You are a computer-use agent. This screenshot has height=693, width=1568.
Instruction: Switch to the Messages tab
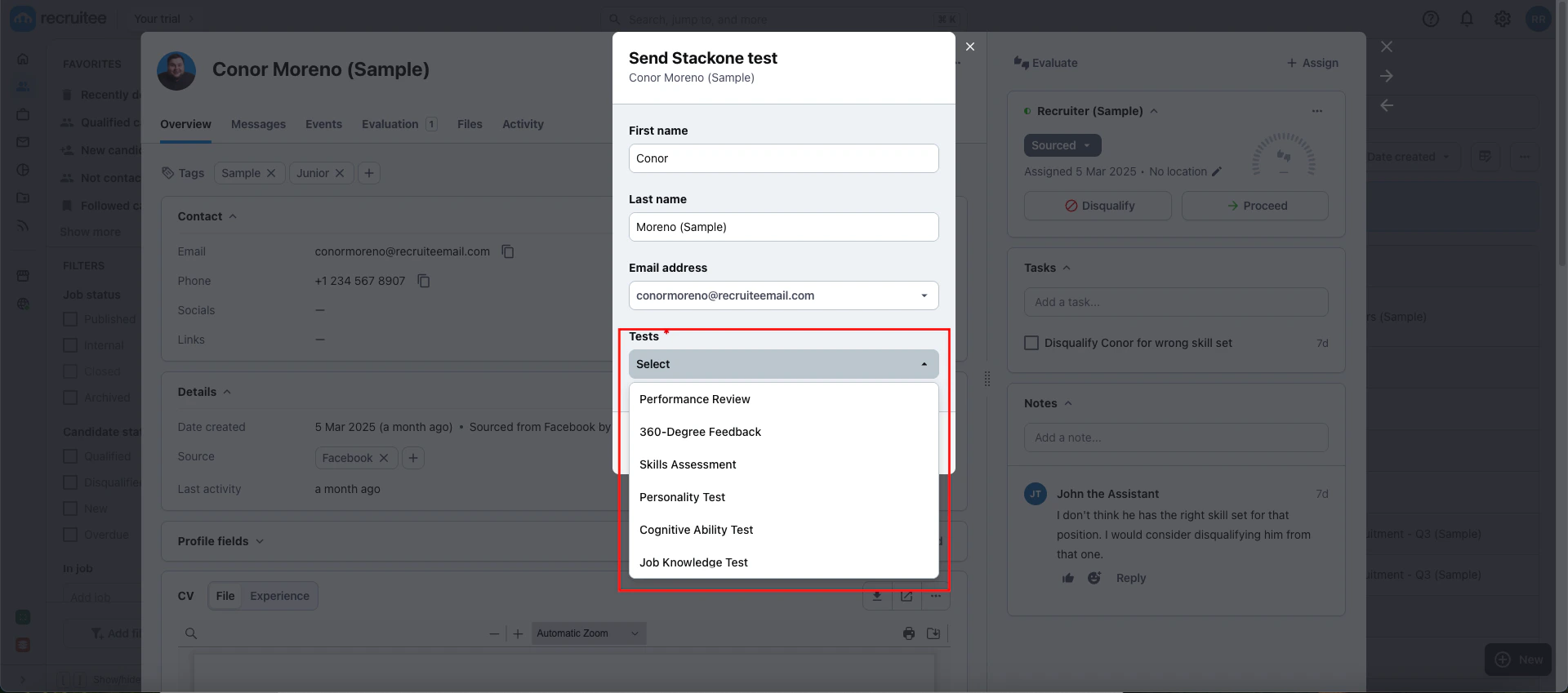[x=258, y=124]
